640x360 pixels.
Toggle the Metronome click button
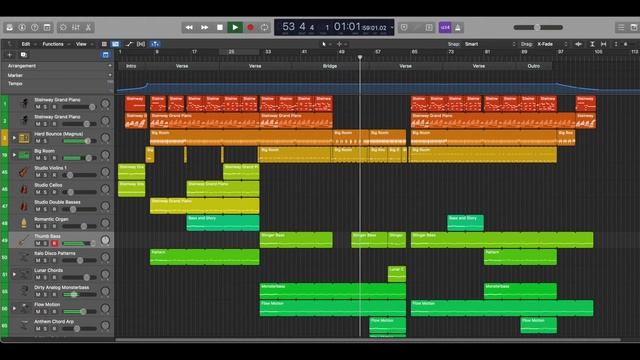click(x=458, y=27)
